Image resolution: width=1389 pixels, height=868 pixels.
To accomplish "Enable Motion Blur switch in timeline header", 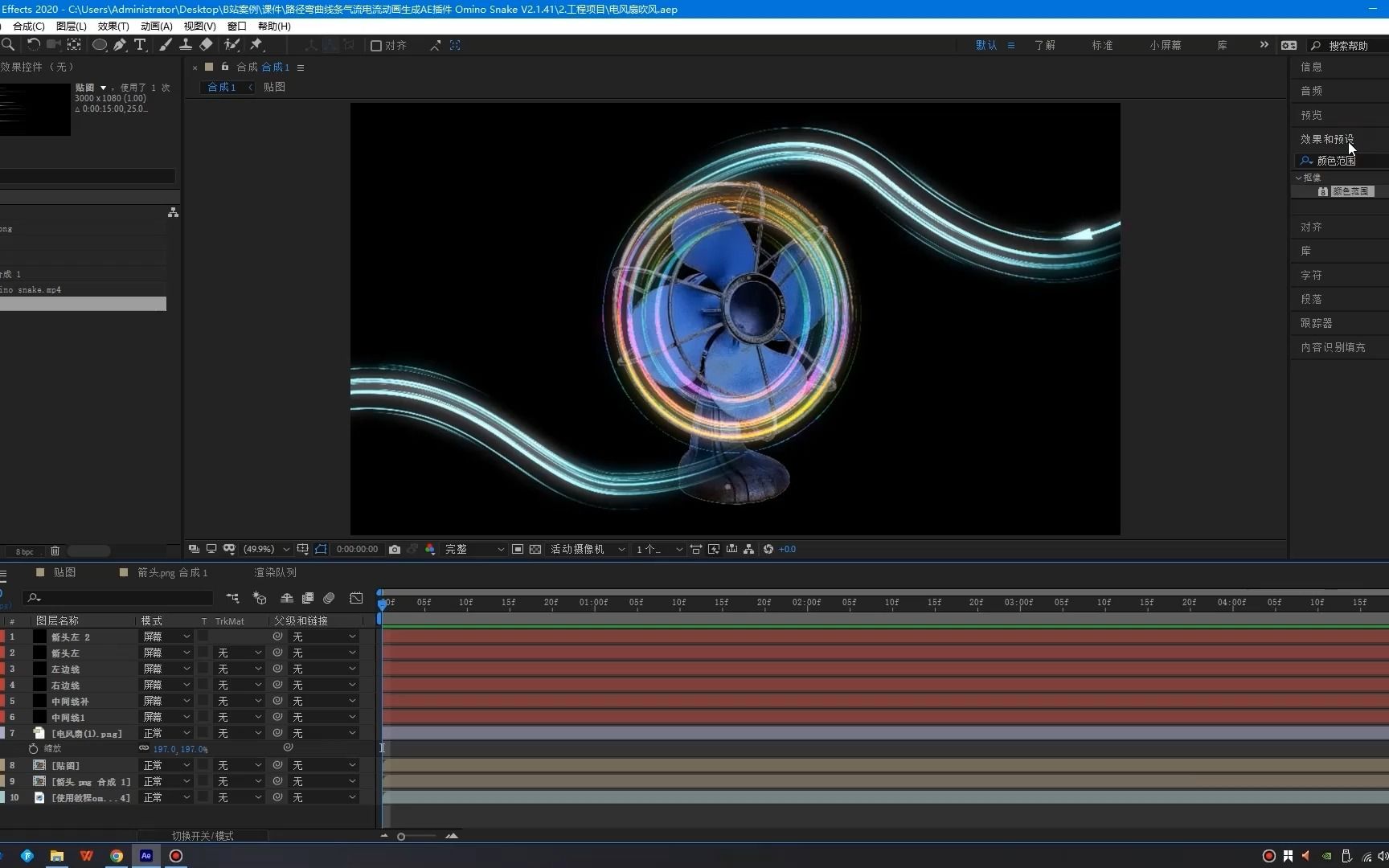I will click(329, 598).
